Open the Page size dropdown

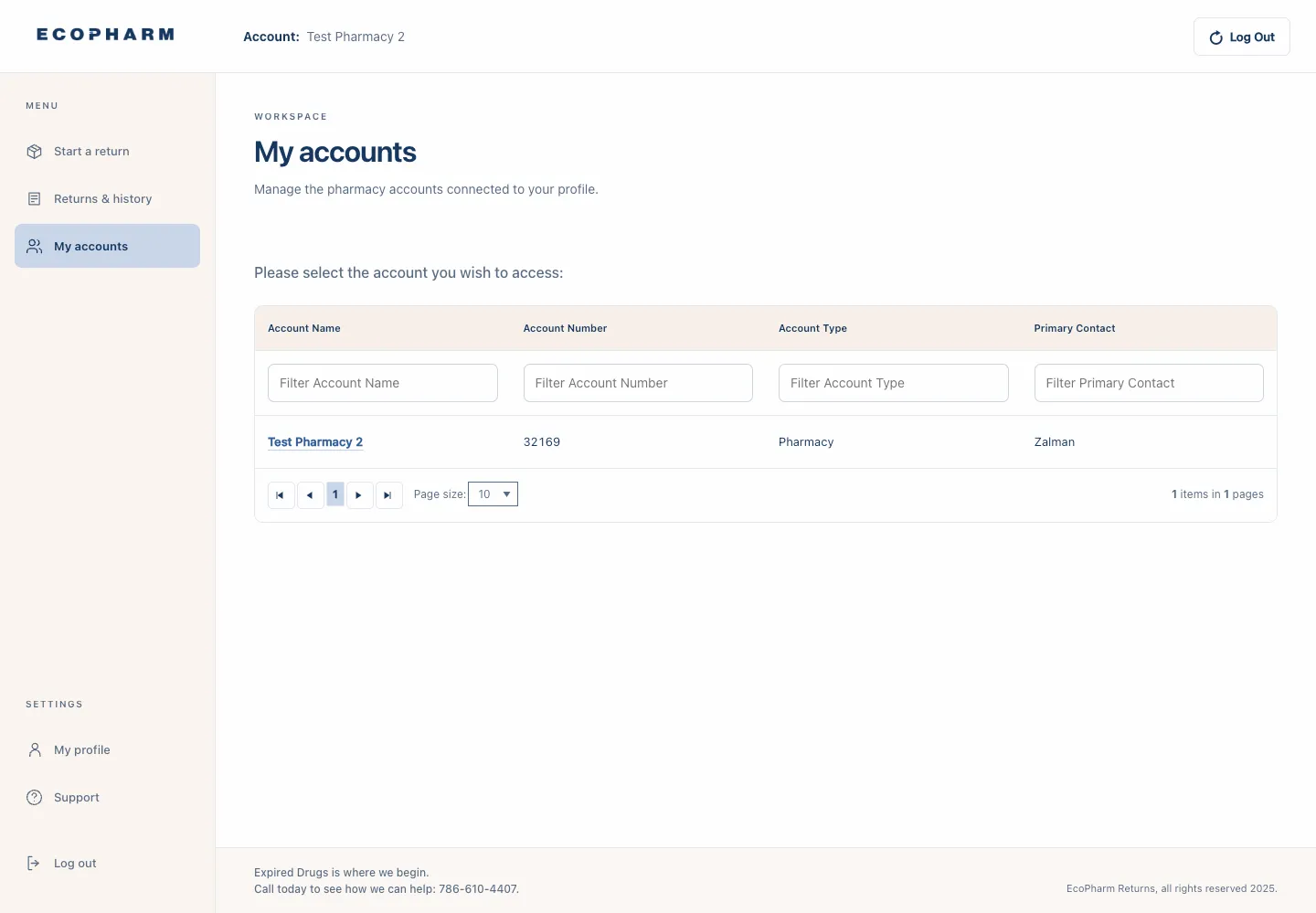[x=493, y=494]
